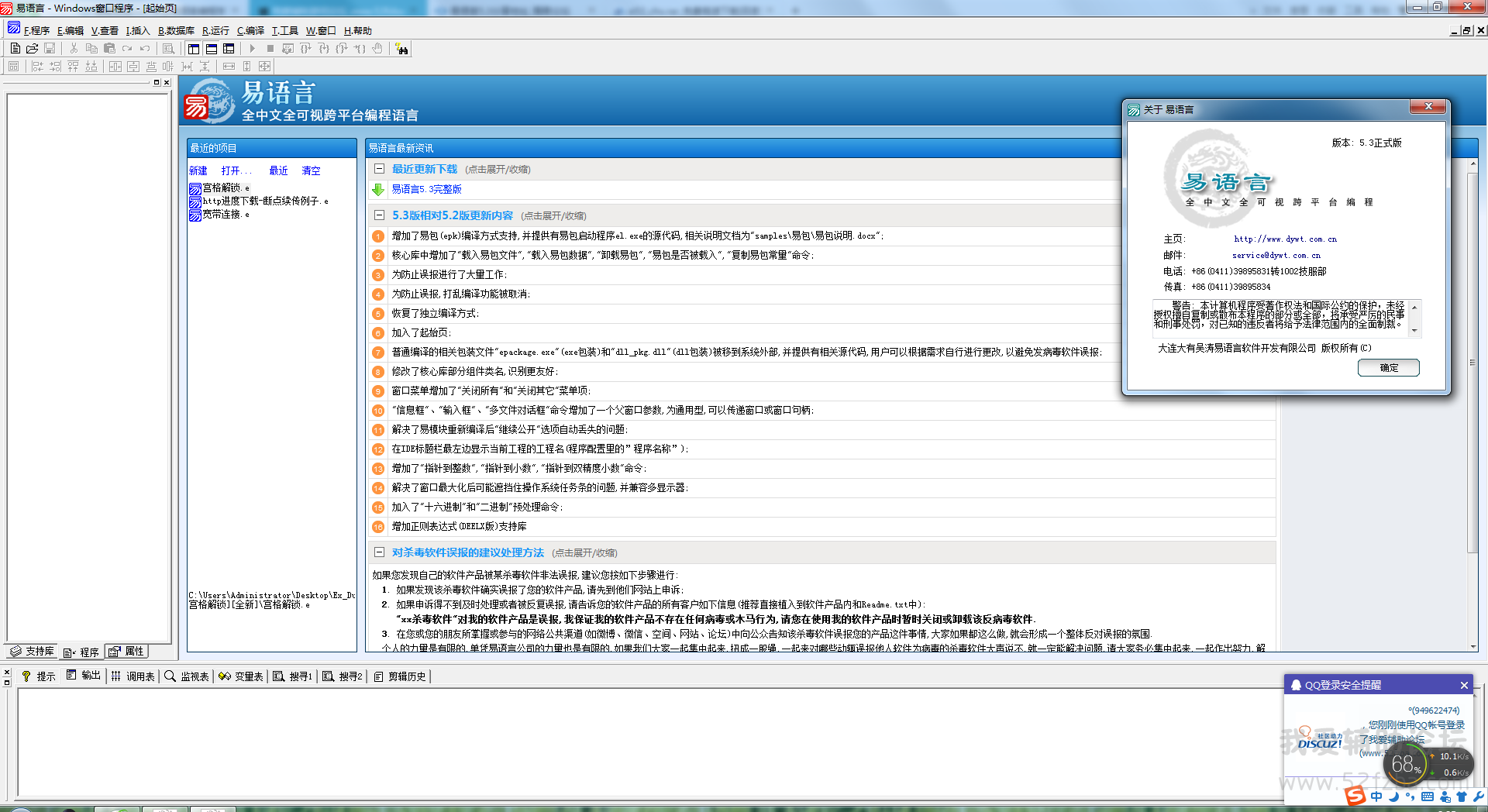Click the make same height icon
The height and width of the screenshot is (812, 1488).
[246, 67]
